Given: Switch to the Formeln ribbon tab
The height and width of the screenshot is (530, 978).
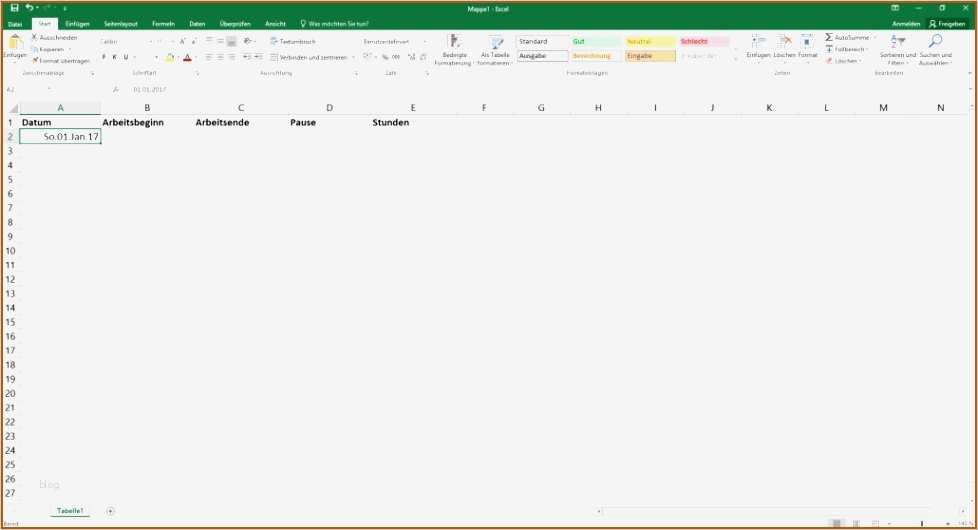Looking at the screenshot, I should tap(163, 24).
